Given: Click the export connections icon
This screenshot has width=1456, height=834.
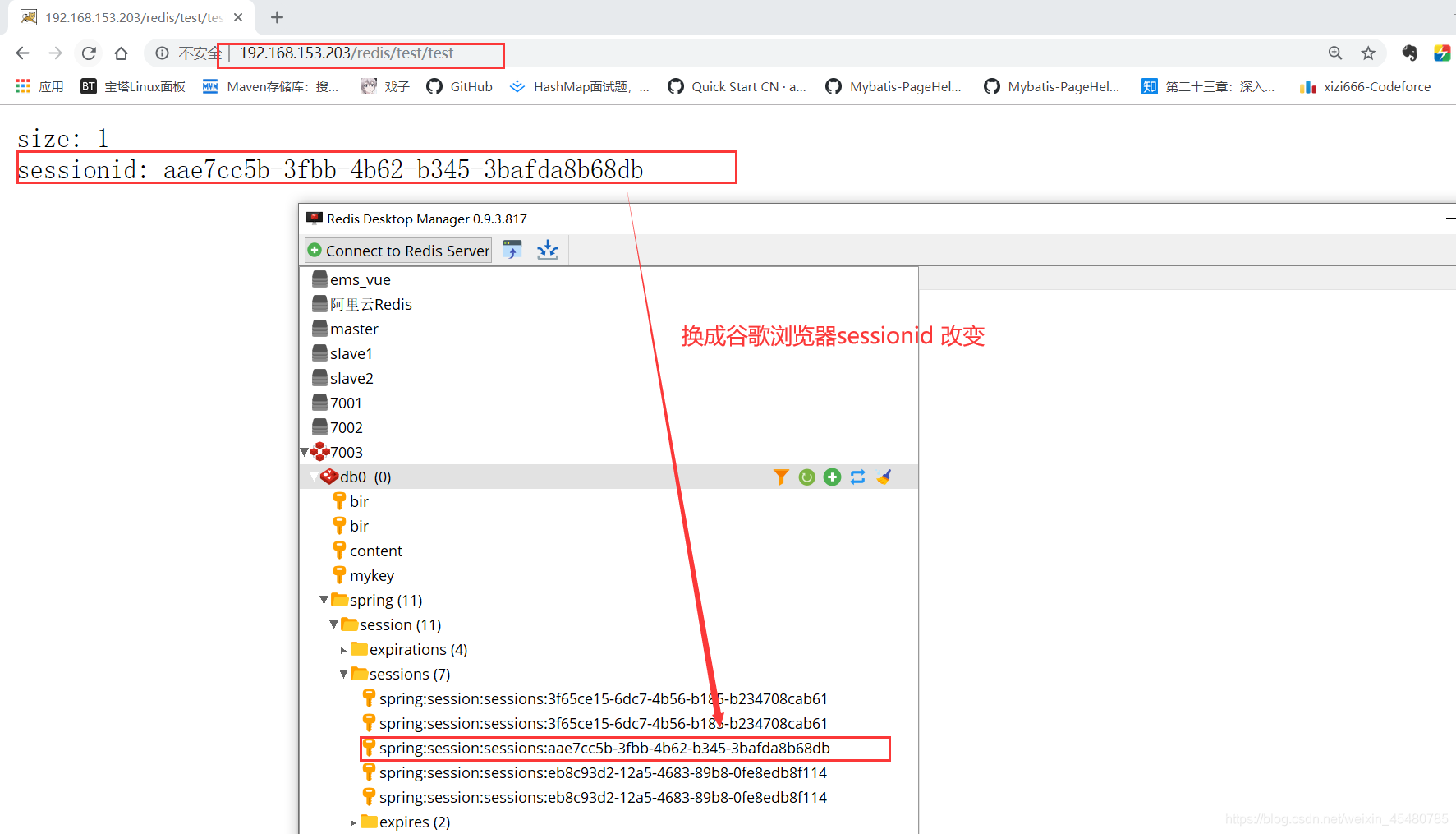Looking at the screenshot, I should pyautogui.click(x=548, y=250).
